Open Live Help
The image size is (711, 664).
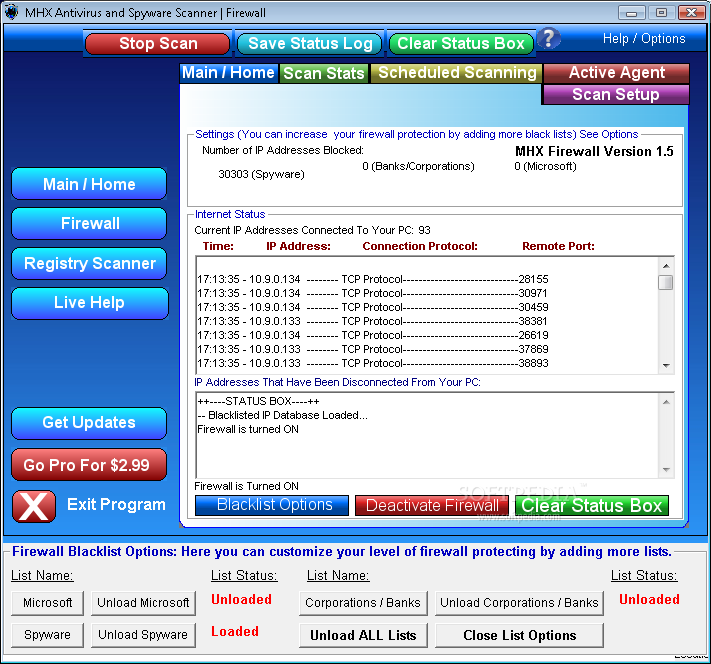[x=90, y=303]
